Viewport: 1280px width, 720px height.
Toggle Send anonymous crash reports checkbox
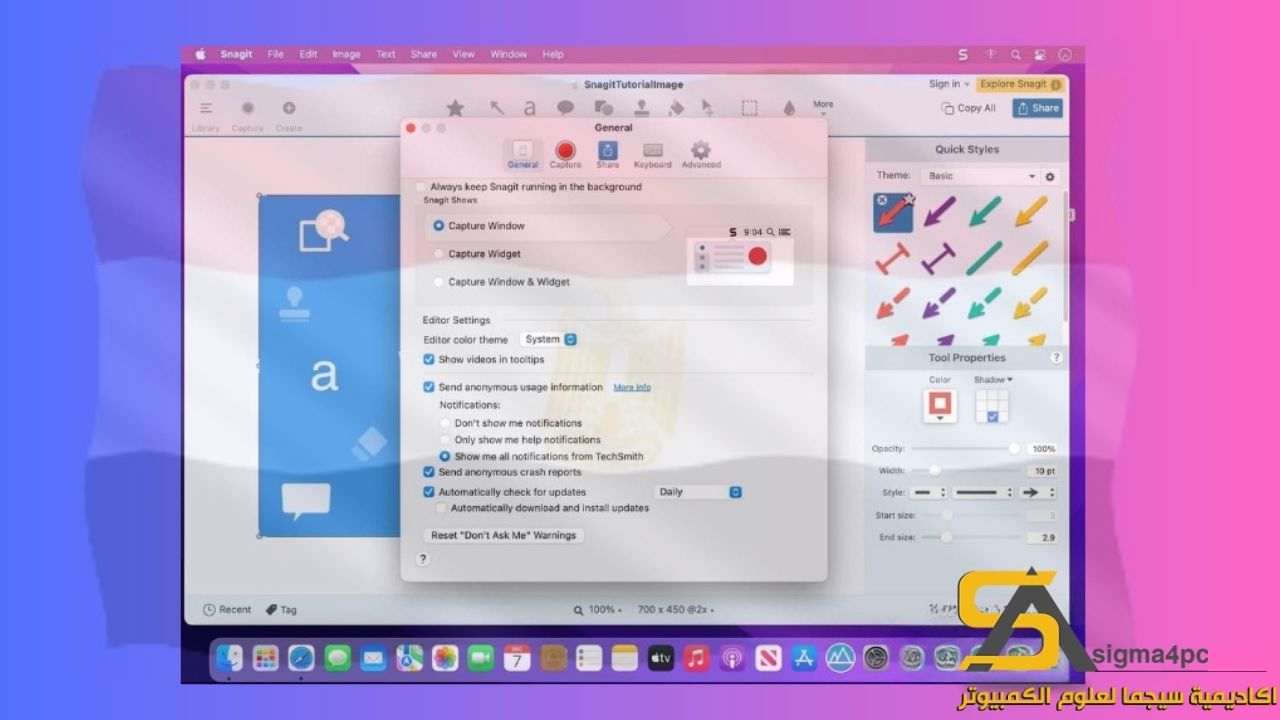429,472
